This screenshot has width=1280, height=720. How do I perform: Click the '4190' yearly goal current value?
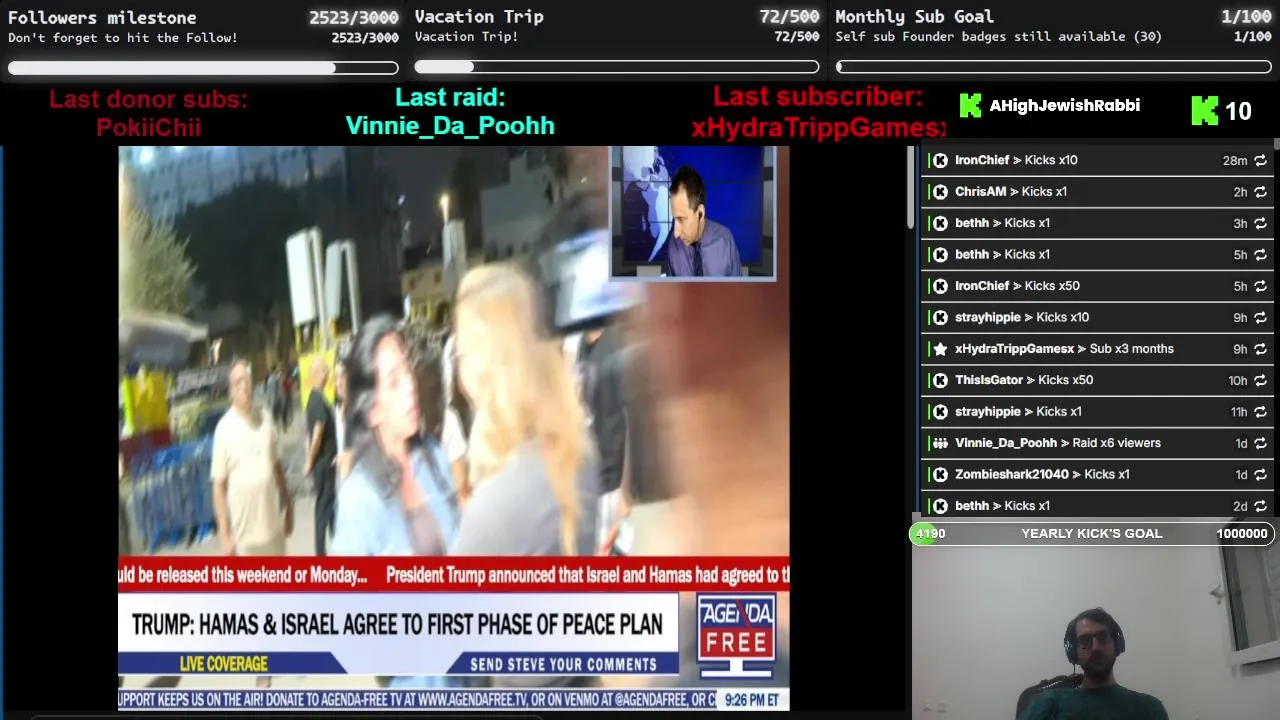[x=930, y=534]
